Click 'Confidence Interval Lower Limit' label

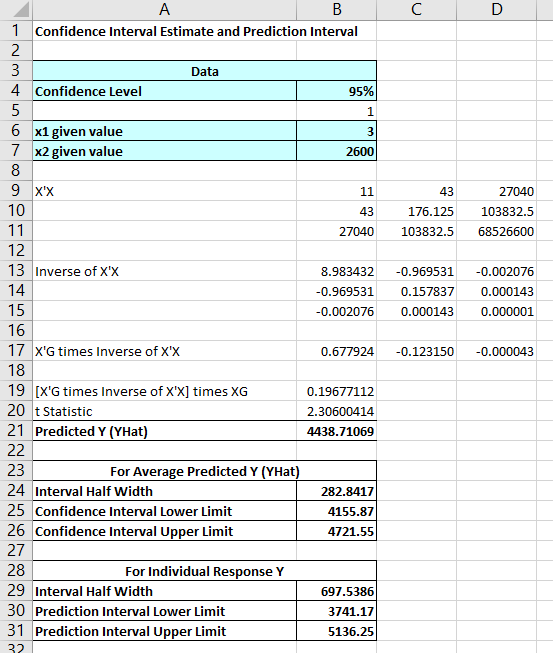pos(164,511)
